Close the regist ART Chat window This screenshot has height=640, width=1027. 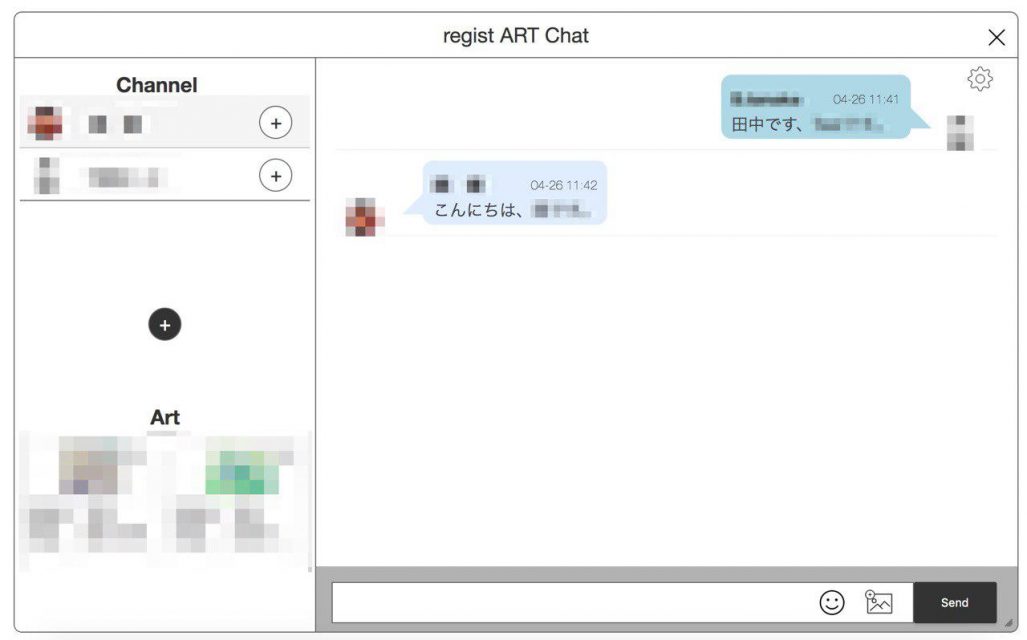(996, 37)
